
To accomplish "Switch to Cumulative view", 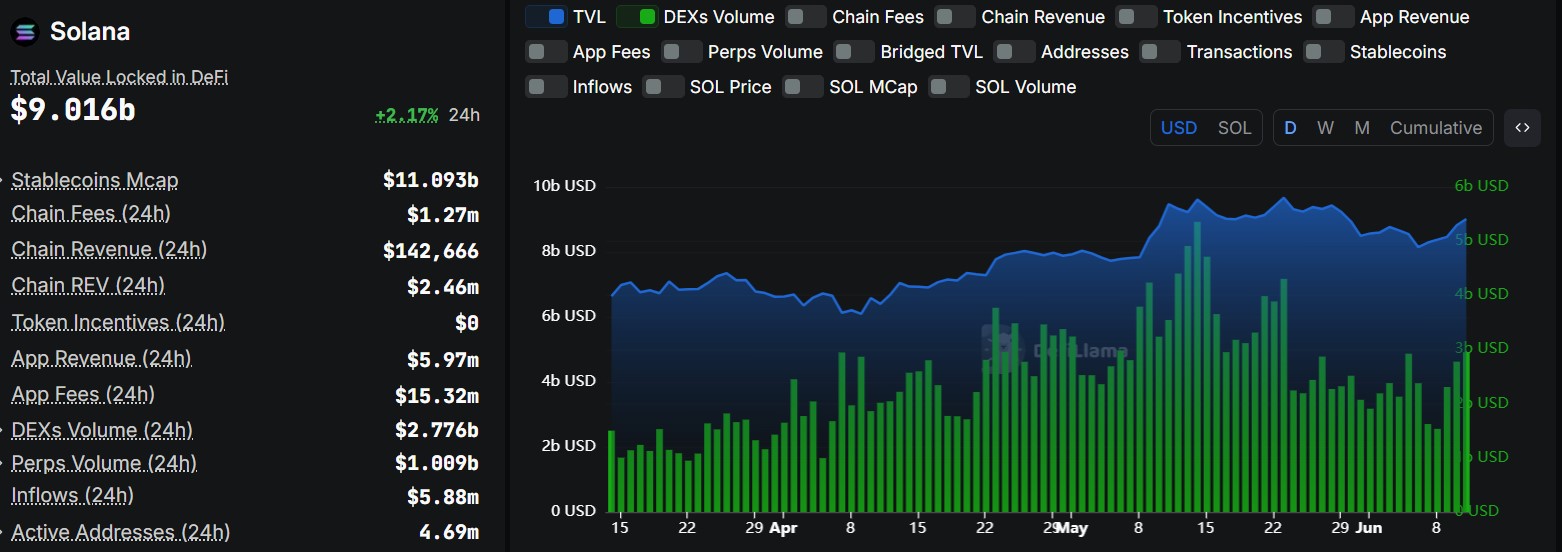I will [1435, 128].
